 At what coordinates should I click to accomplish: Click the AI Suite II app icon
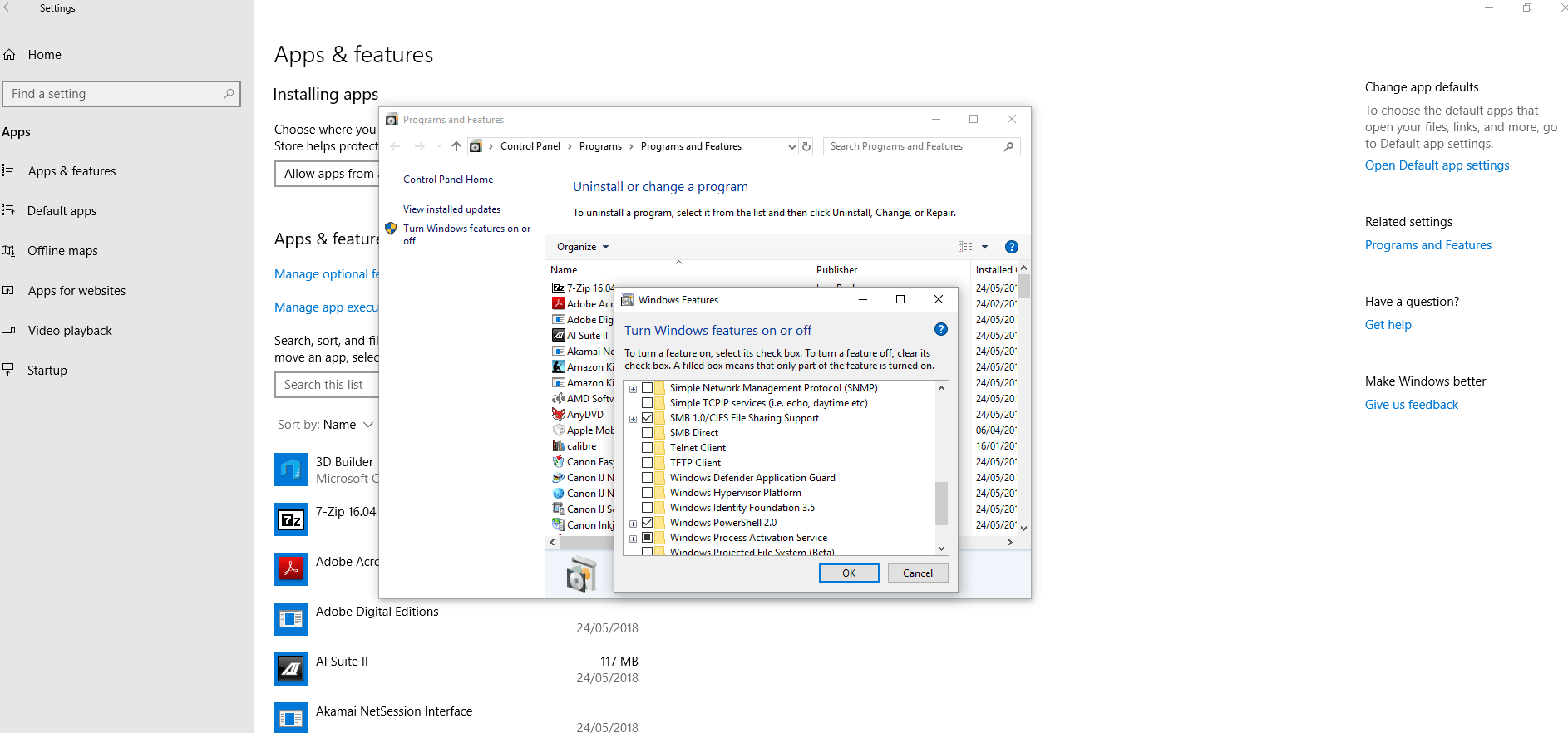click(x=291, y=669)
